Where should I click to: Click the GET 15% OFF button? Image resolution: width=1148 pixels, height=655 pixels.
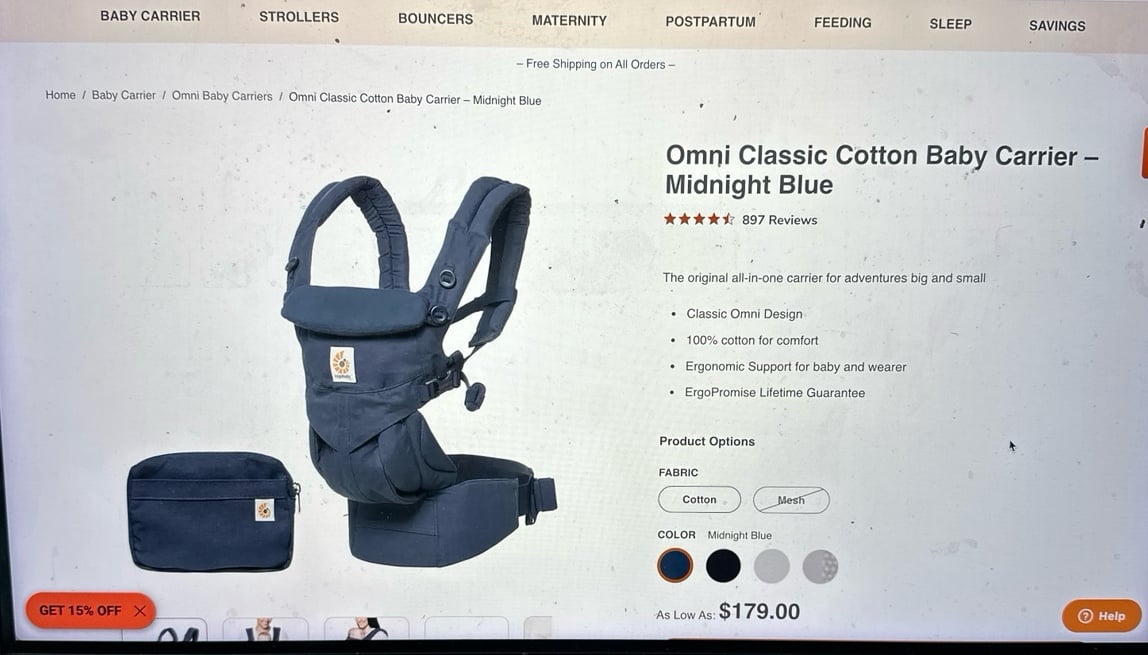pyautogui.click(x=80, y=610)
